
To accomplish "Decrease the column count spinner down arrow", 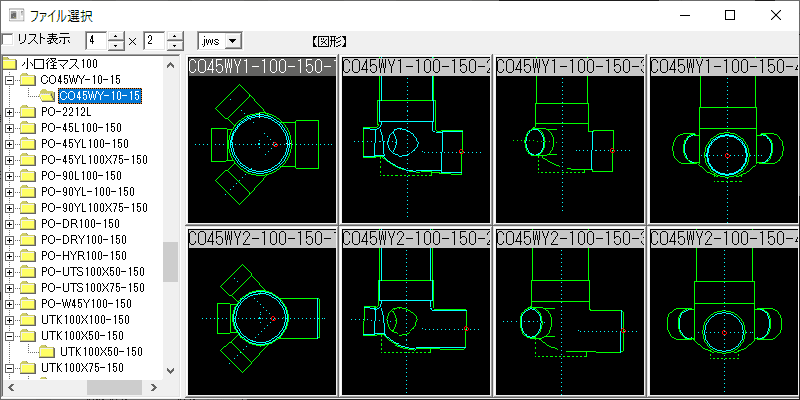I will pos(117,45).
